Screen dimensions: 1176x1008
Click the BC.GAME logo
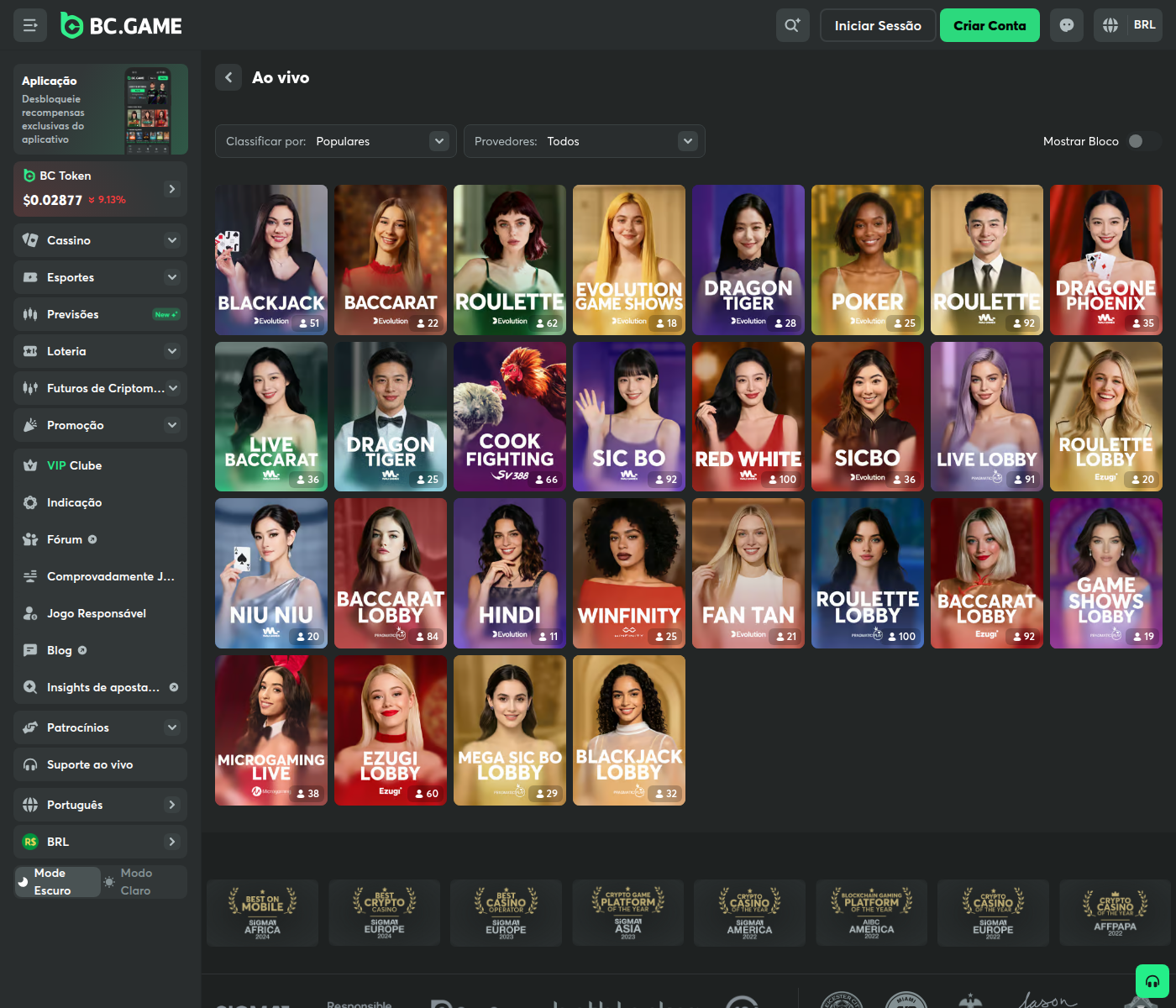click(121, 26)
